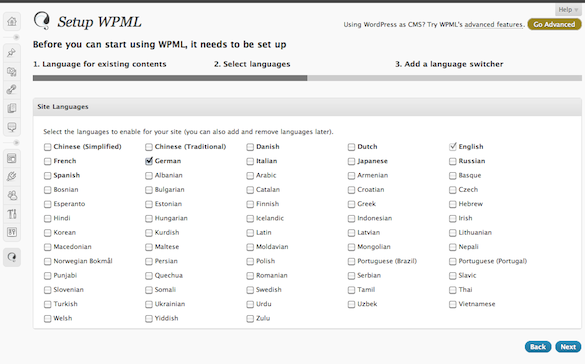Screen dimensions: 585x364
Task: Open the WPML icon at sidebar bottom
Action: point(12,257)
